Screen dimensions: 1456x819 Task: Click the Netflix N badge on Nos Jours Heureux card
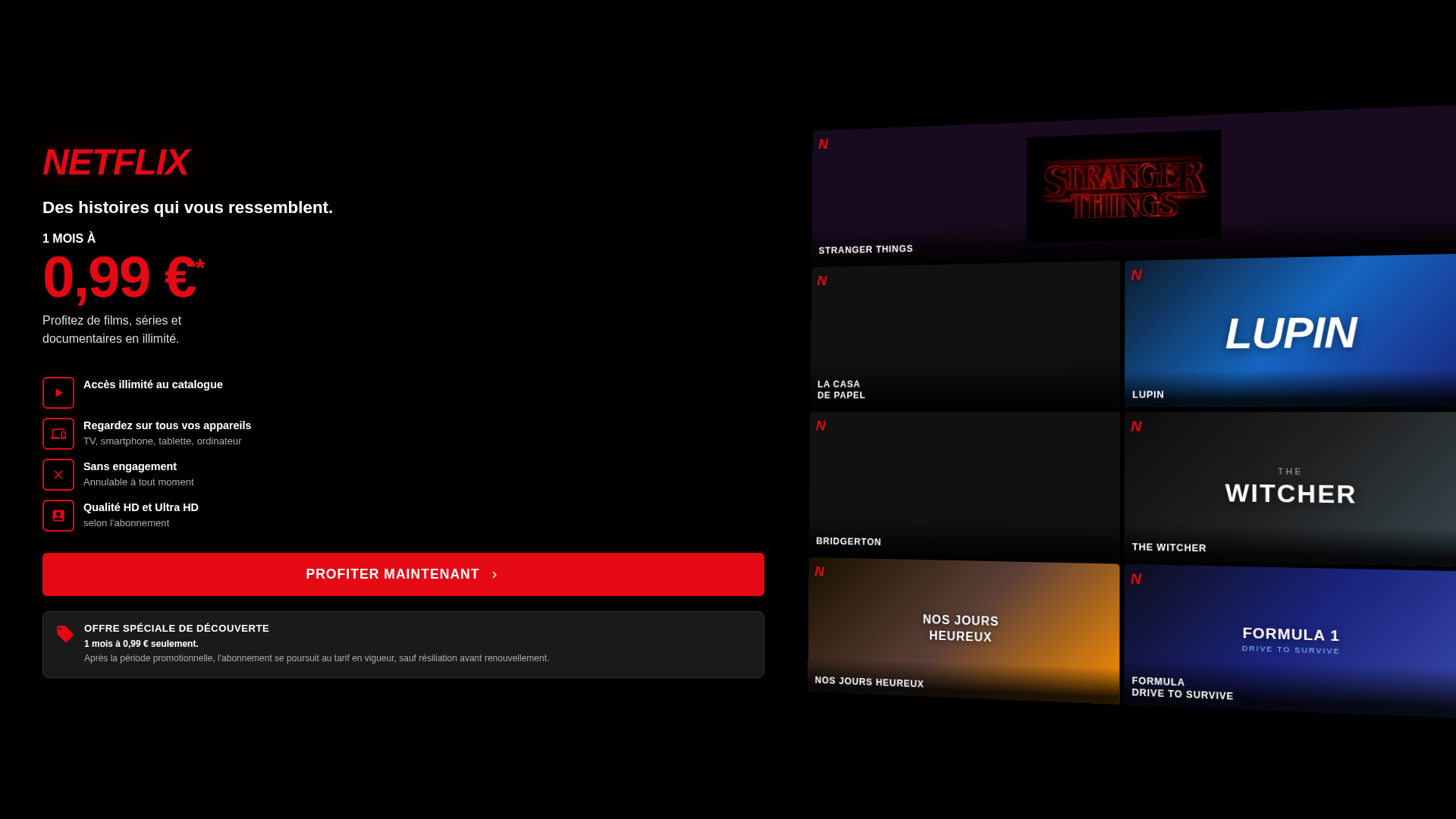tap(819, 571)
